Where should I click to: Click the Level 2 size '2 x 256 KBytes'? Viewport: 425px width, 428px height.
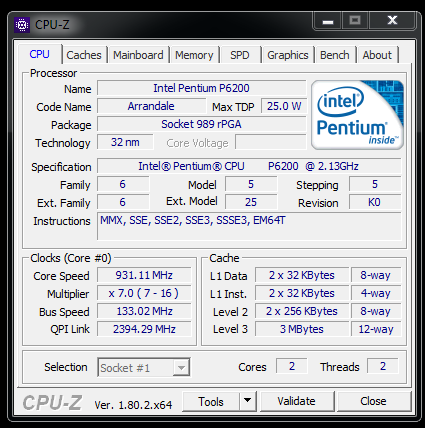click(x=302, y=311)
